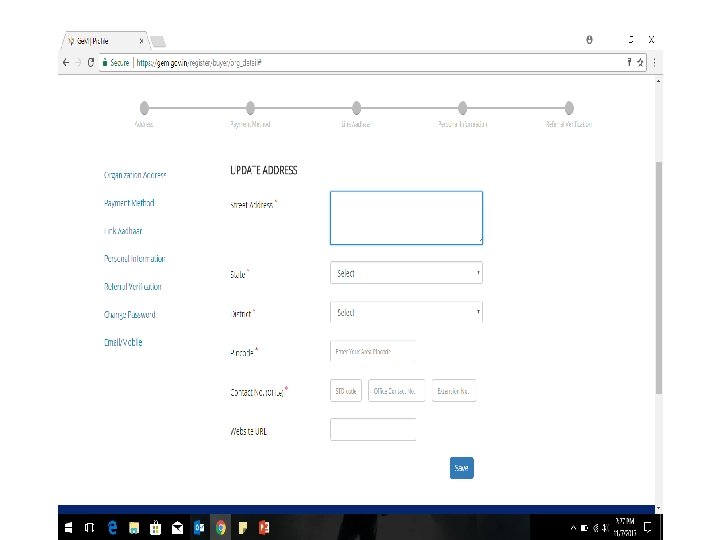Click the Link Aadhaar step circle
720x540 pixels.
pos(356,108)
